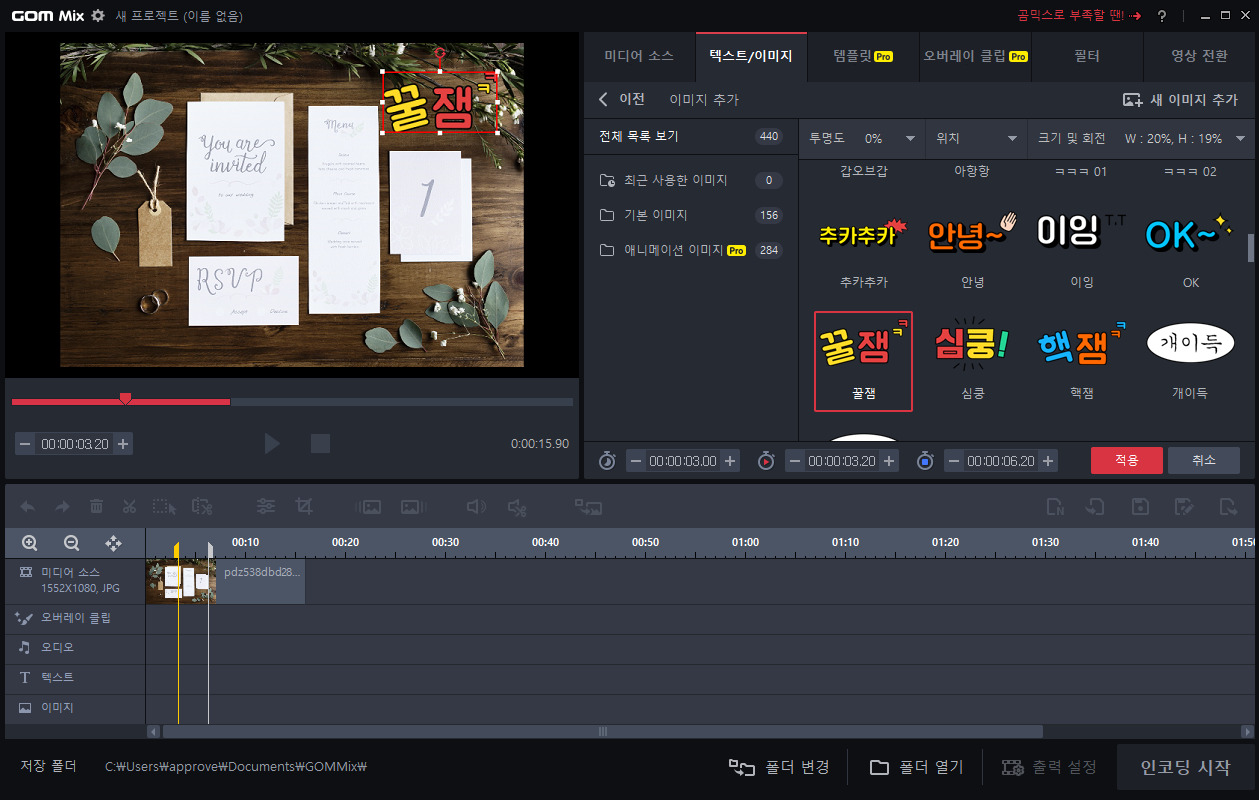Click the 인코딩 시작 button

1186,768
